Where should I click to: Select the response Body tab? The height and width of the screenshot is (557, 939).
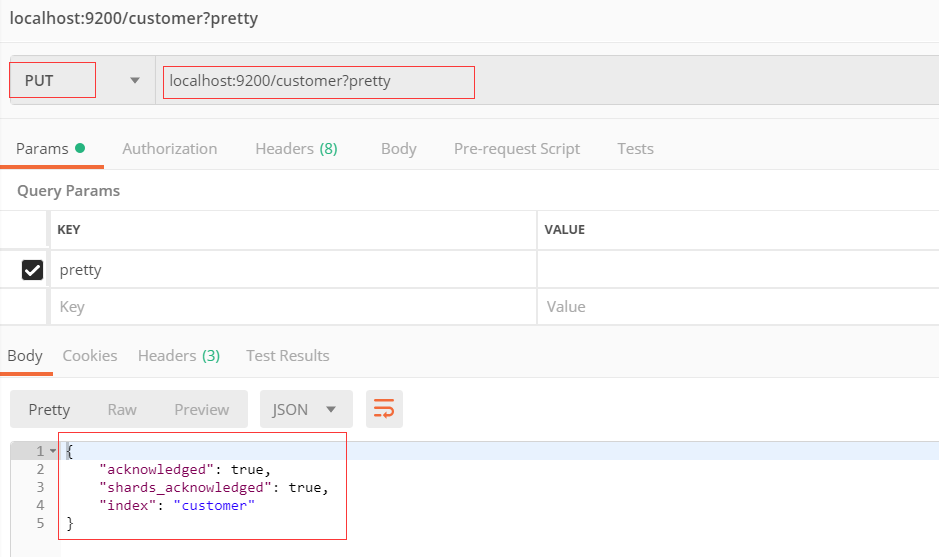point(25,356)
